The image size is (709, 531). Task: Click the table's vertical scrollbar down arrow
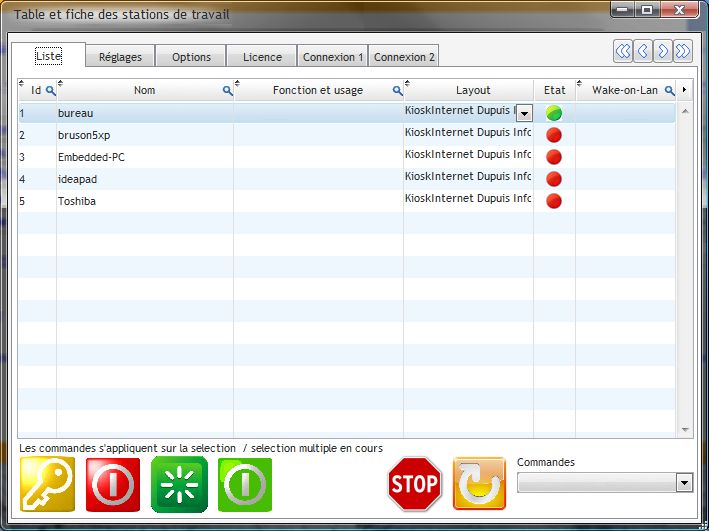[685, 429]
